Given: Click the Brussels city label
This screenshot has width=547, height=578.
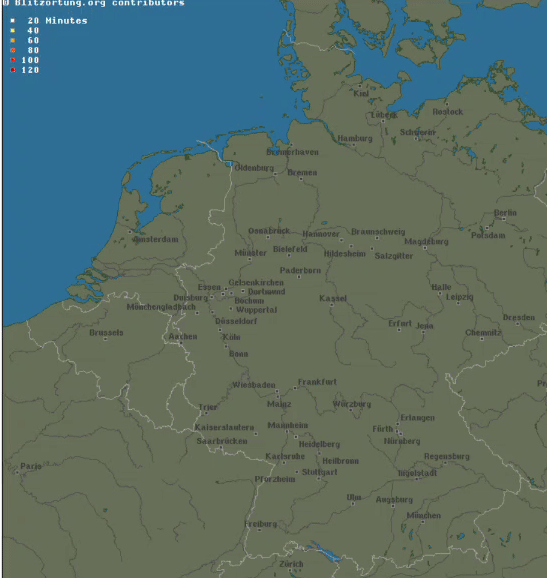Looking at the screenshot, I should point(107,332).
